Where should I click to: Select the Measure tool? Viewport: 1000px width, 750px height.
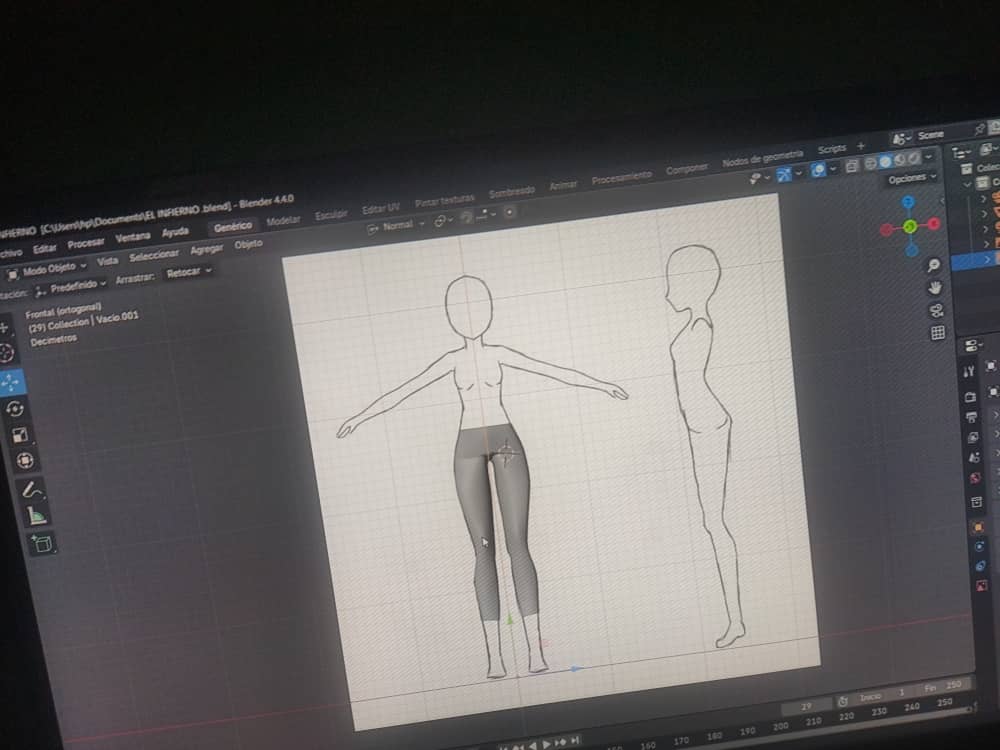pos(36,515)
